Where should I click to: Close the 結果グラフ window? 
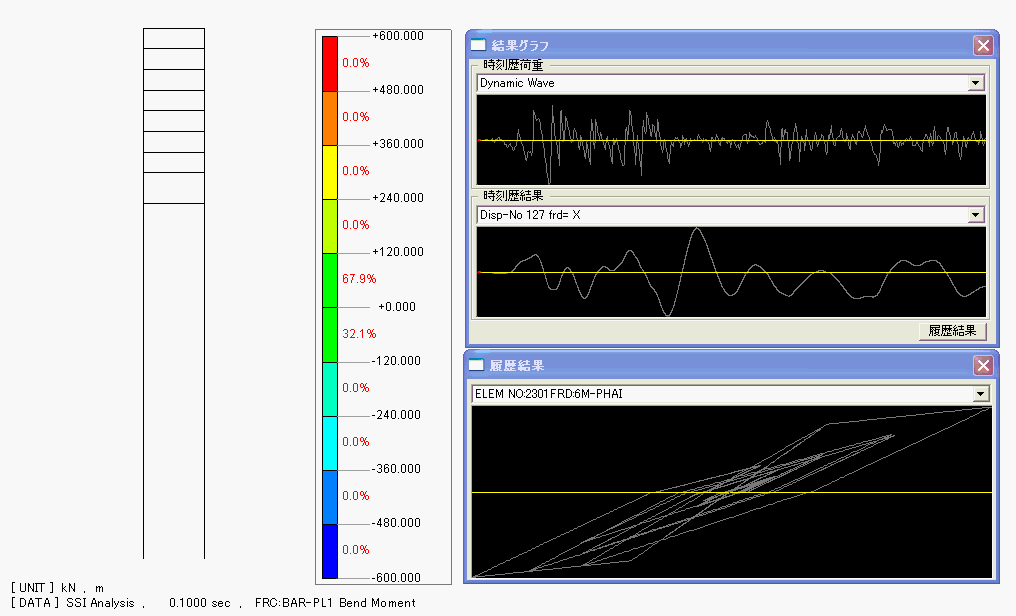coord(983,45)
